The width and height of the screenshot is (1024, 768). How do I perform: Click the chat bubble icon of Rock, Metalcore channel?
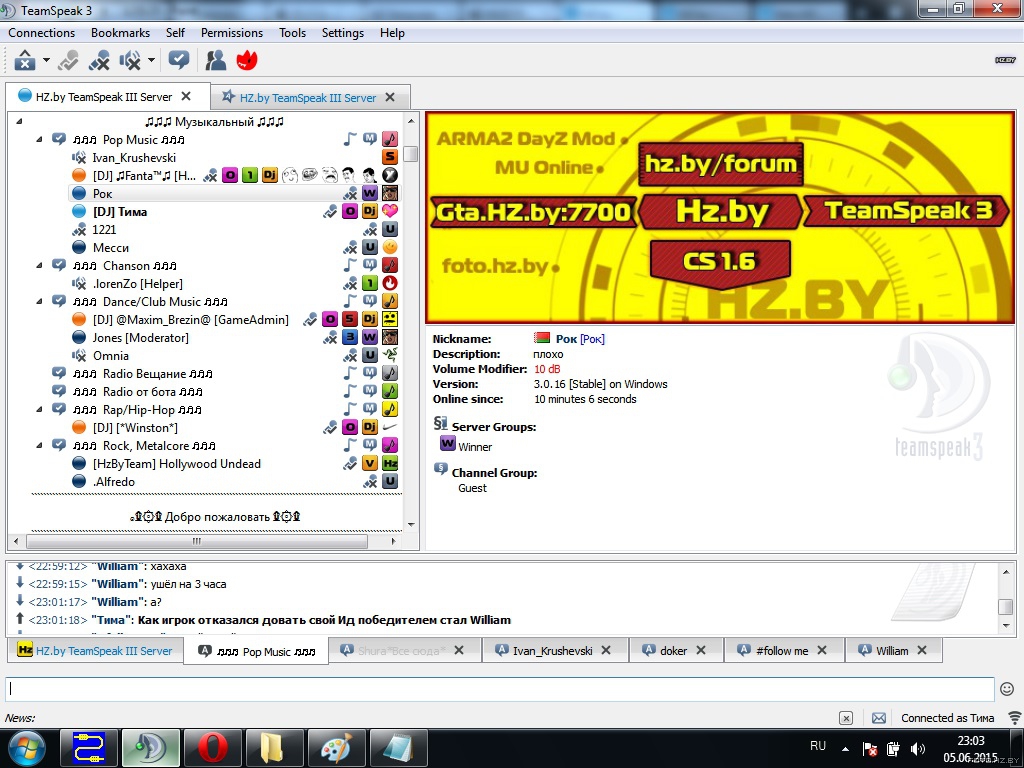tap(59, 445)
